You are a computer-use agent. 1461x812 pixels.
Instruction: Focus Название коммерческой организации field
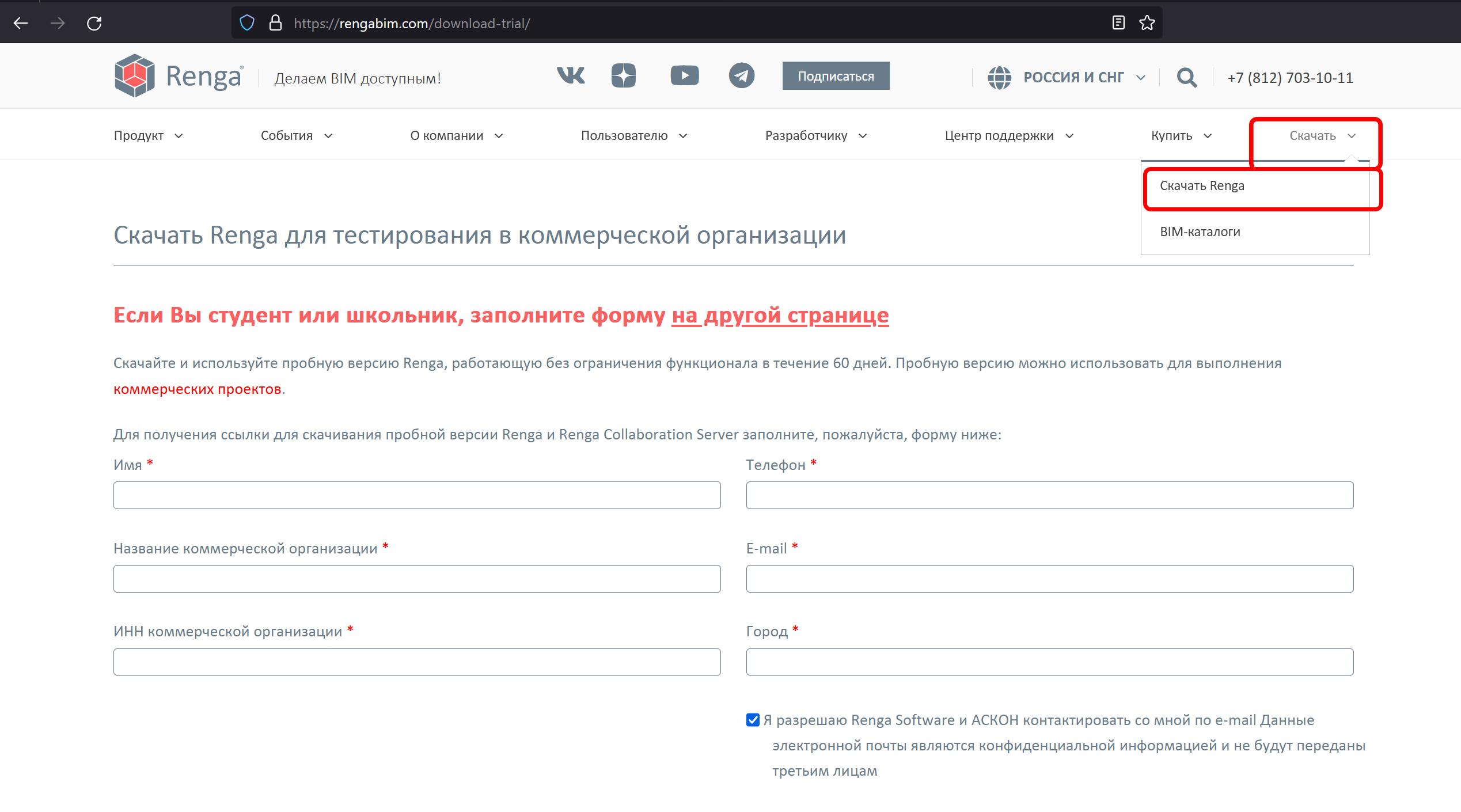pyautogui.click(x=417, y=579)
